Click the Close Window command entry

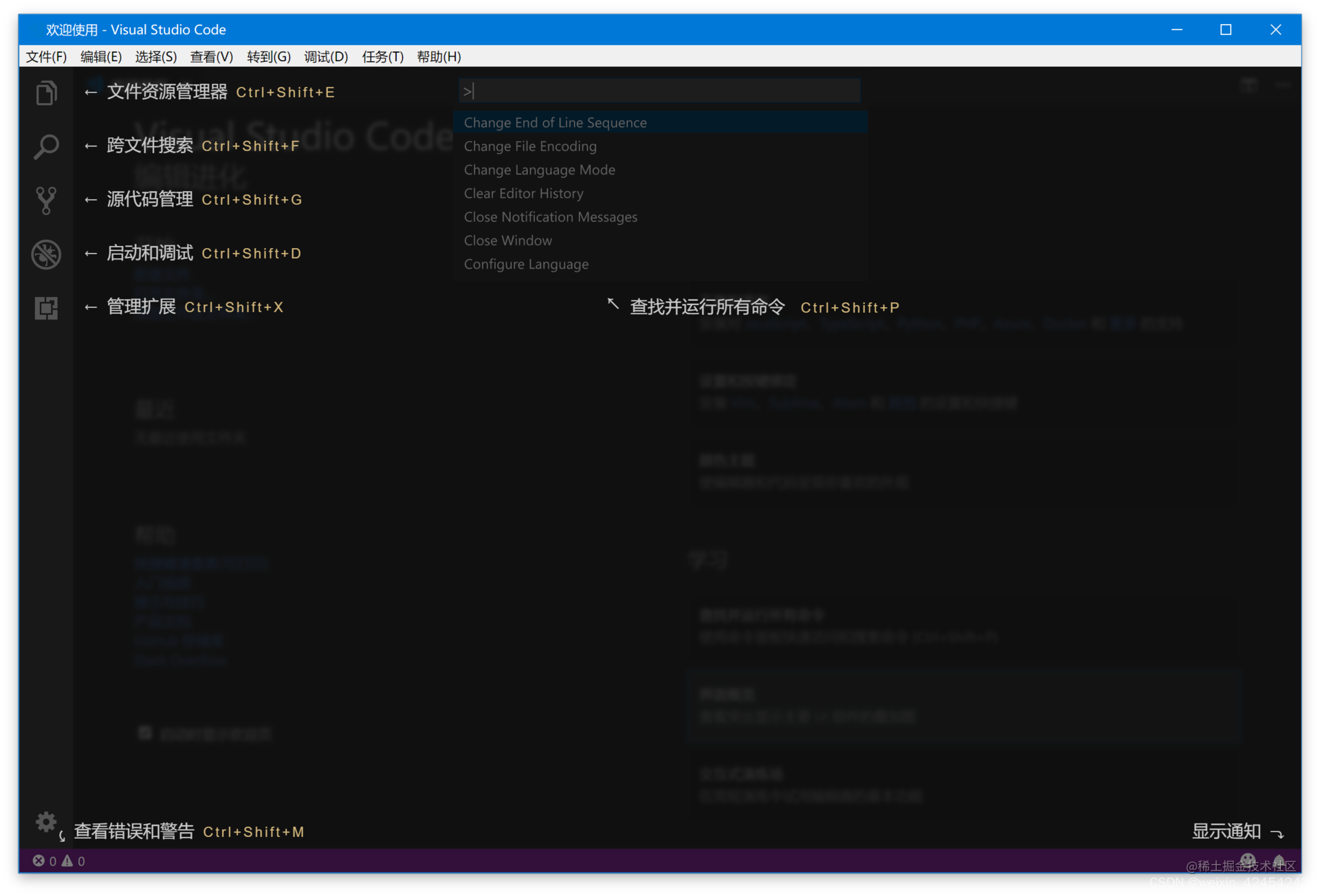pyautogui.click(x=508, y=240)
